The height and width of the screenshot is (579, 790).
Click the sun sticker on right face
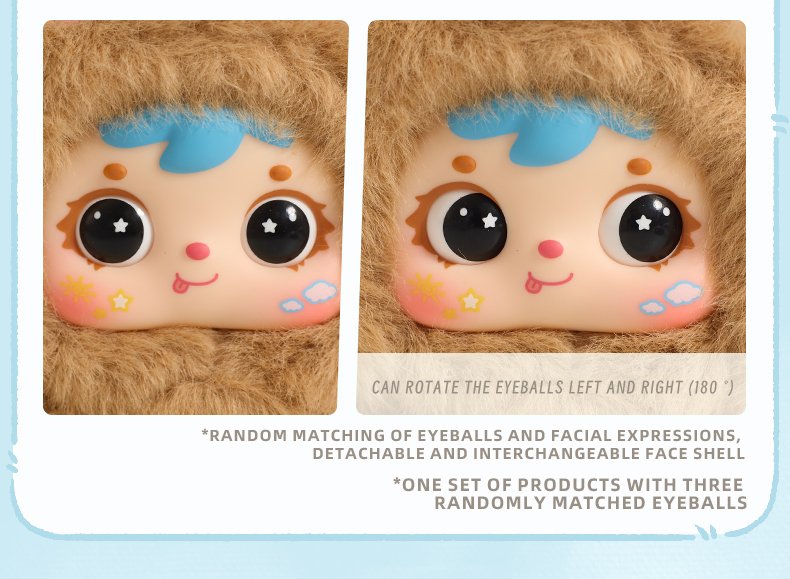(426, 287)
